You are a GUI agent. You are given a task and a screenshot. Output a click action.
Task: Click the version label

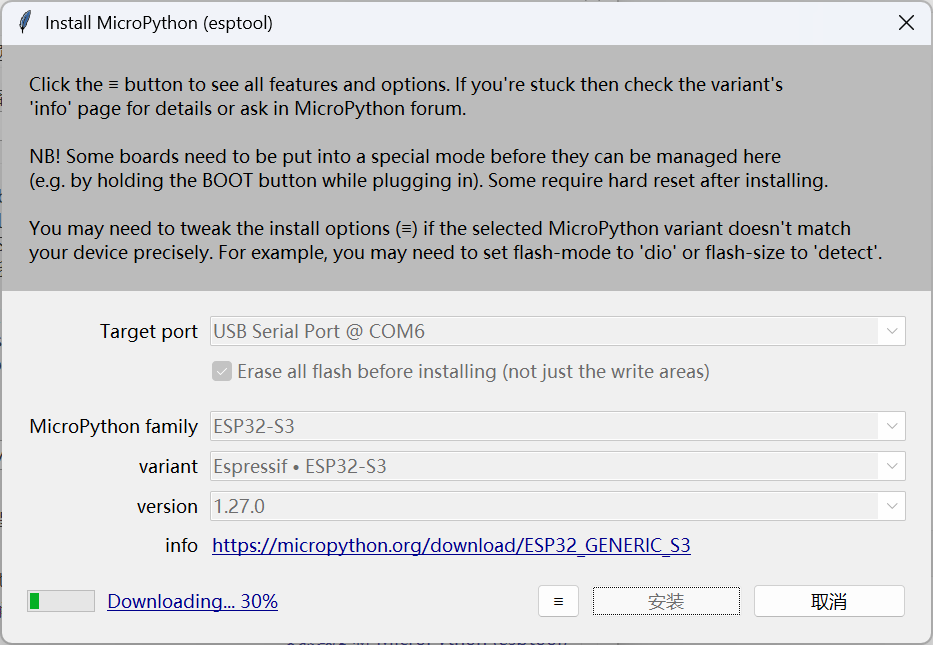coord(167,506)
